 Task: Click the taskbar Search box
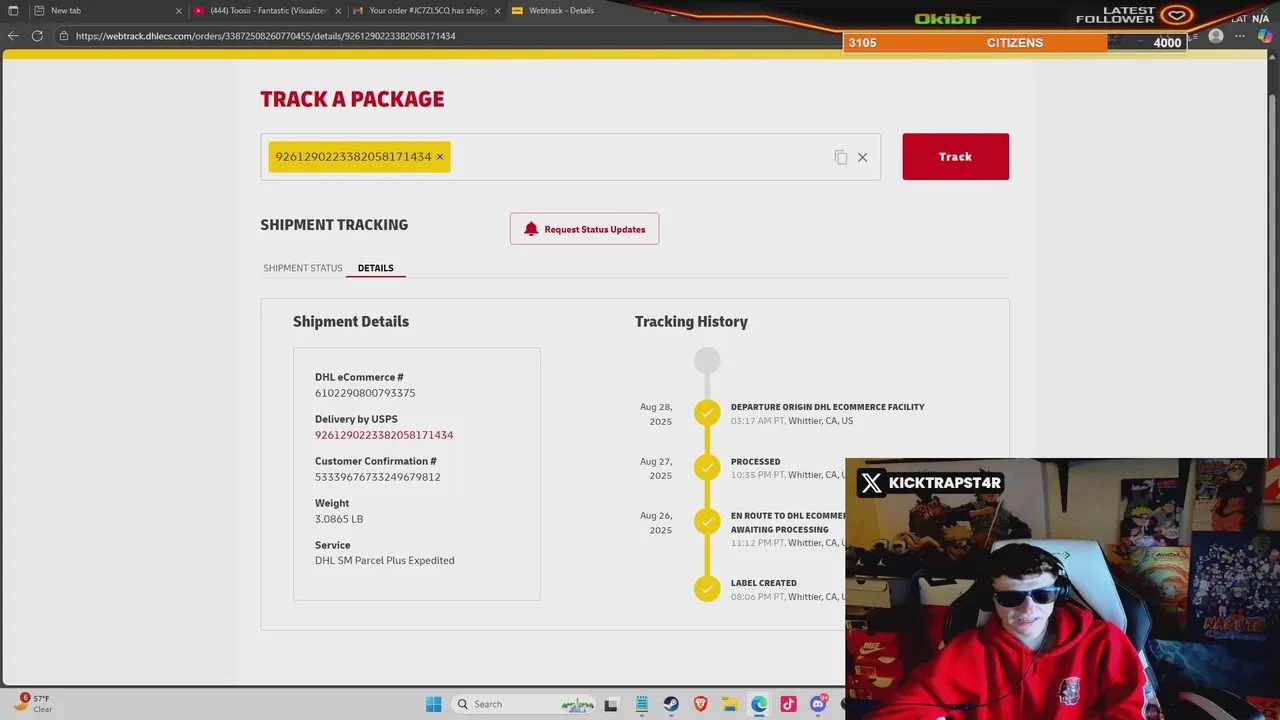coord(522,704)
